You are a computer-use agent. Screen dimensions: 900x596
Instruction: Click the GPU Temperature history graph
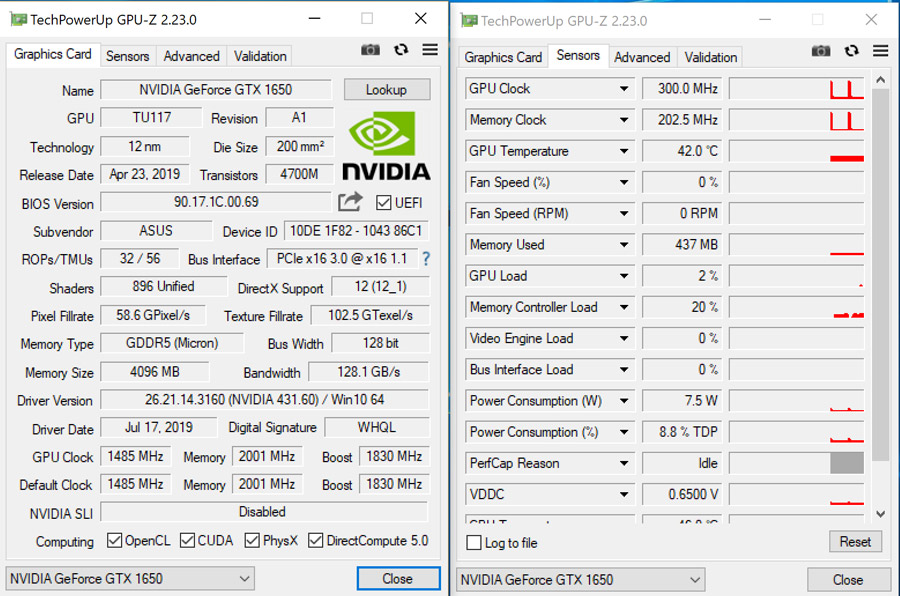(797, 152)
